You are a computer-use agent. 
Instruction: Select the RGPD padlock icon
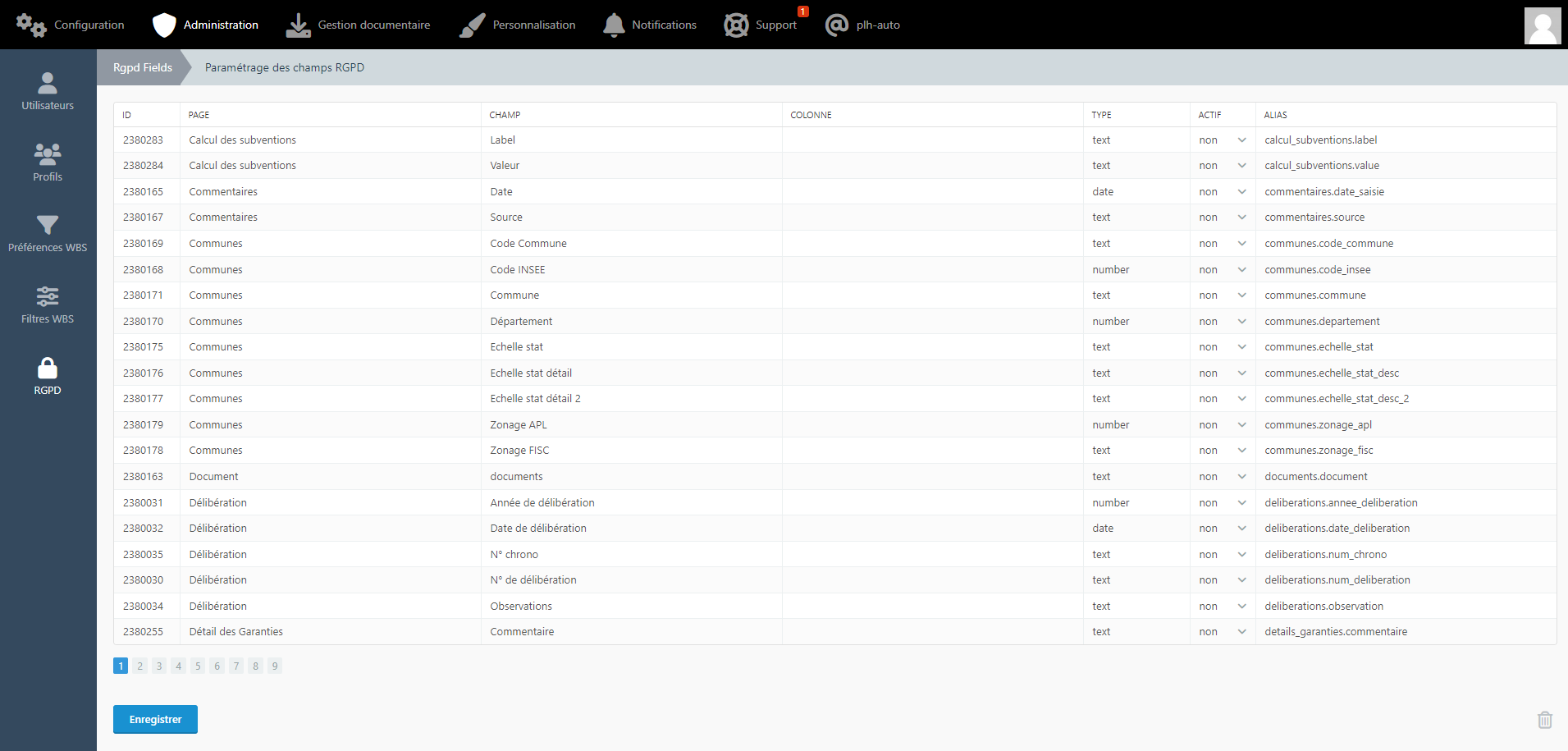48,369
